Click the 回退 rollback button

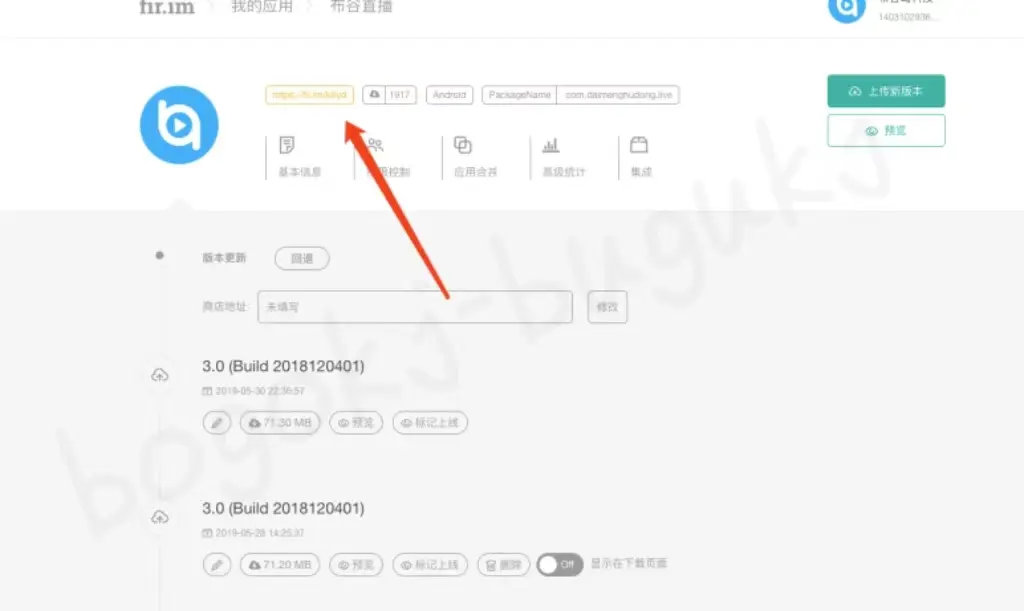tap(302, 258)
